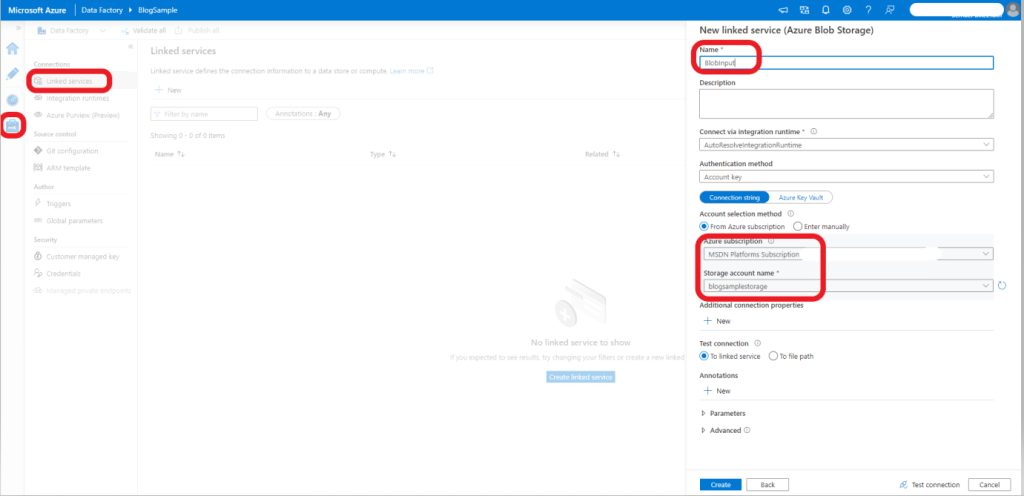The width and height of the screenshot is (1024, 496).
Task: Click the notifications bell icon
Action: tap(826, 10)
